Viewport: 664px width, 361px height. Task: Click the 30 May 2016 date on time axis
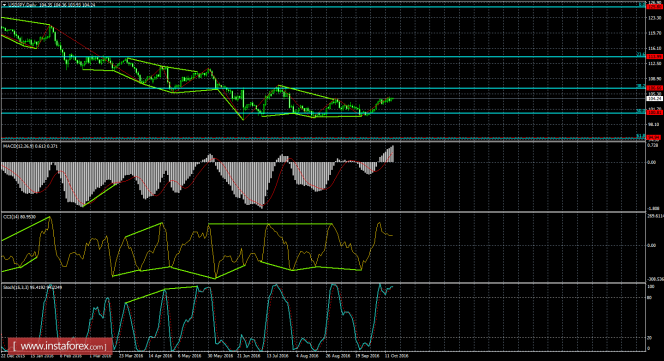coord(219,356)
